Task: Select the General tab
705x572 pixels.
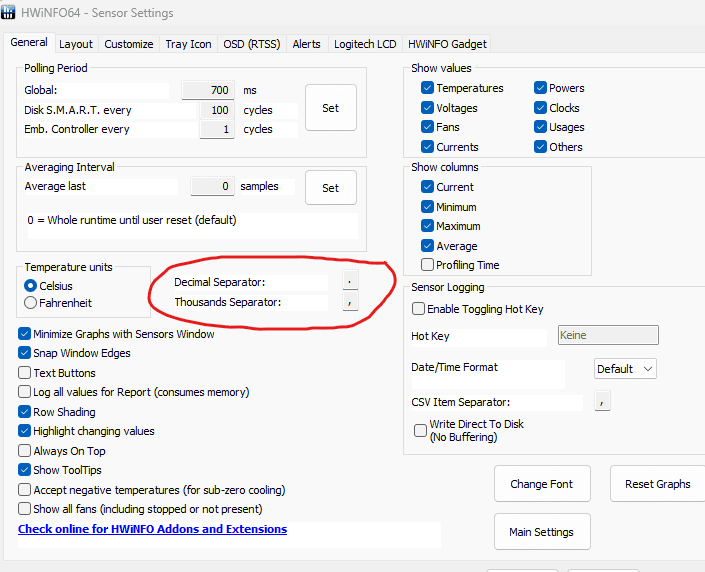Action: (x=29, y=42)
